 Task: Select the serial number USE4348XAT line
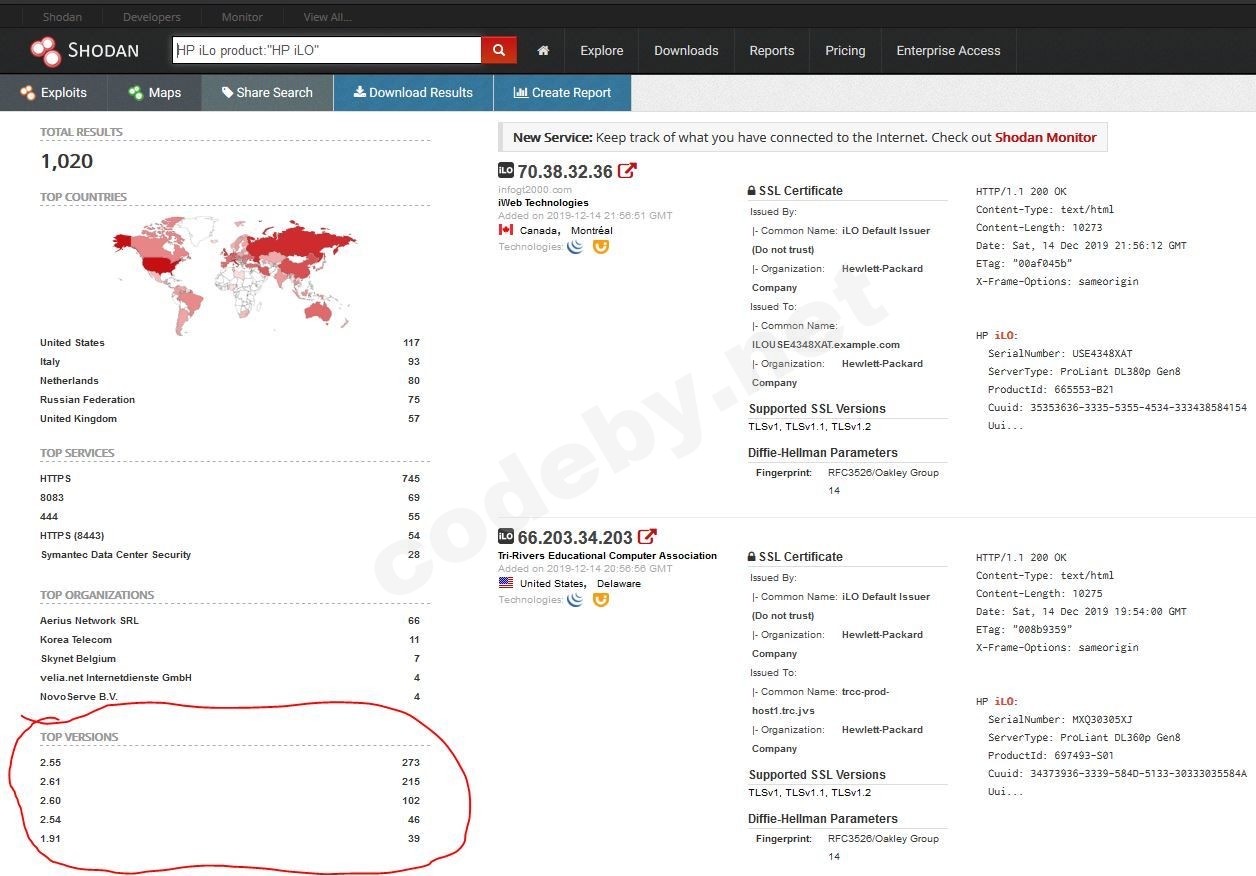click(1060, 354)
